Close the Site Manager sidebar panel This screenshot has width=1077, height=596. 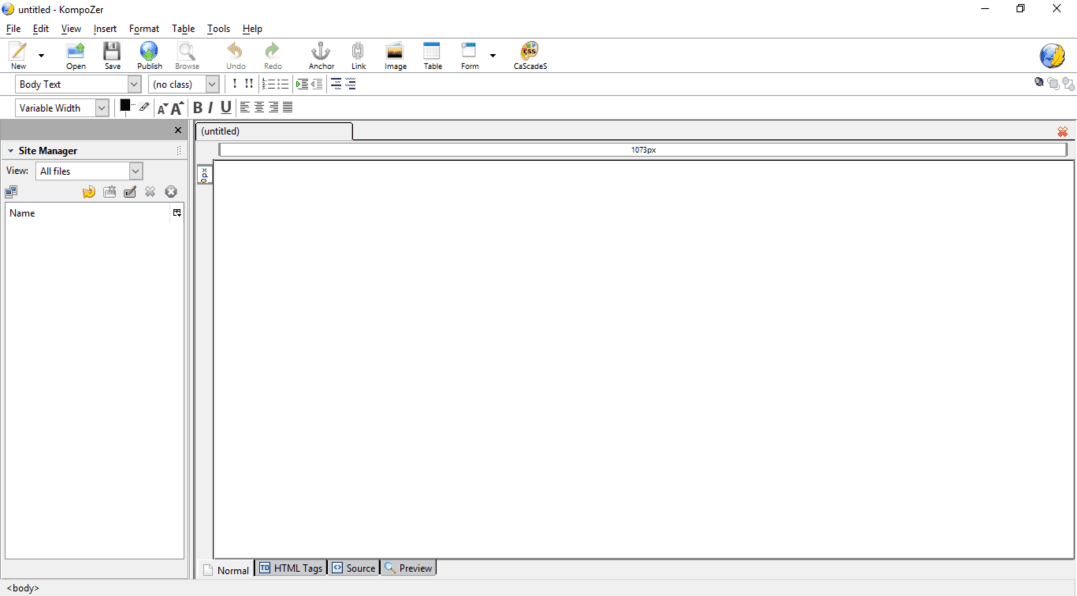pyautogui.click(x=178, y=130)
